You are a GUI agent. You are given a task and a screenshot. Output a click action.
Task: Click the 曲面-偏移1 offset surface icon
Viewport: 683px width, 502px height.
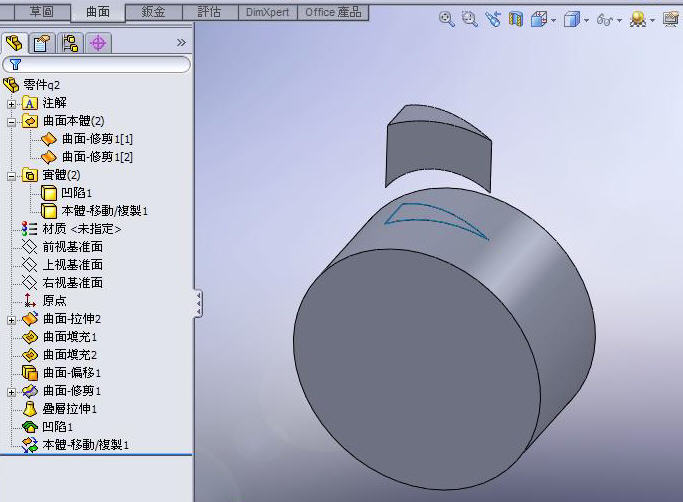coord(30,373)
